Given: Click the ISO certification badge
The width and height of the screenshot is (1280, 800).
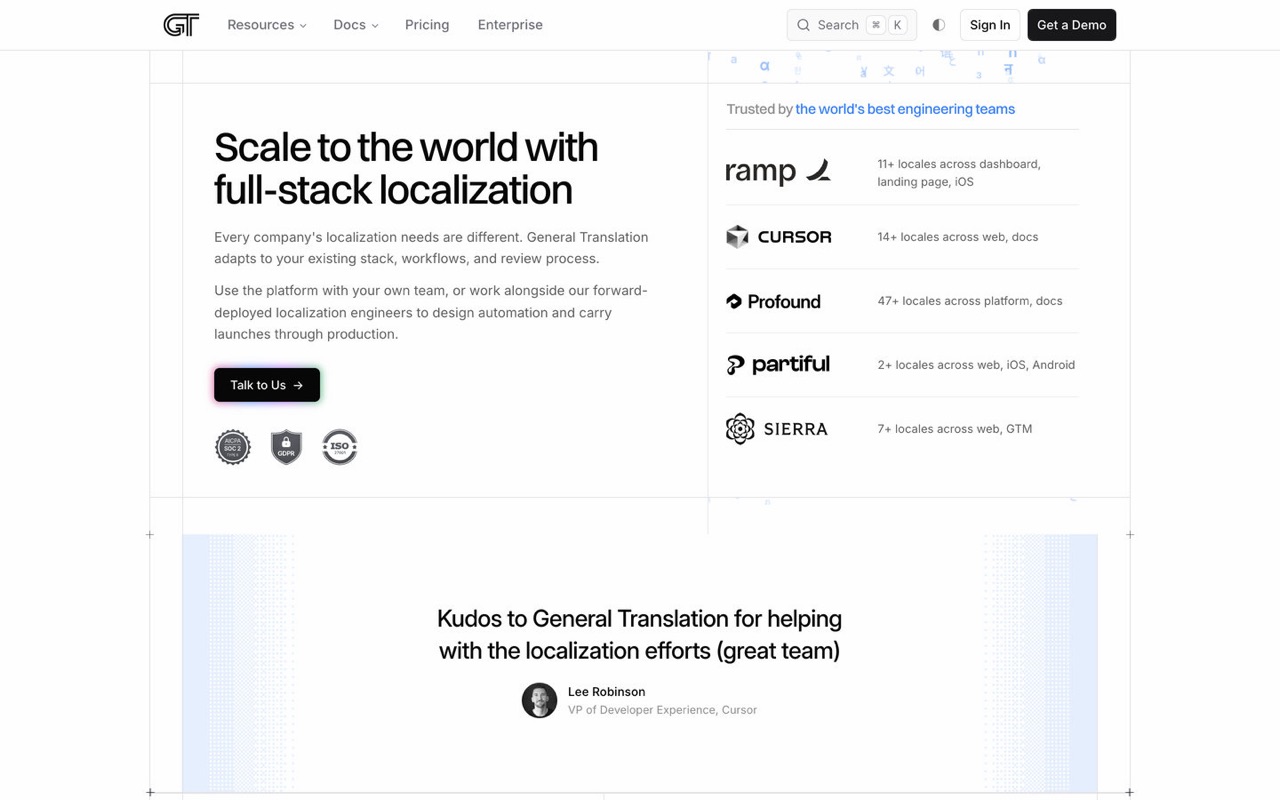Looking at the screenshot, I should 340,447.
